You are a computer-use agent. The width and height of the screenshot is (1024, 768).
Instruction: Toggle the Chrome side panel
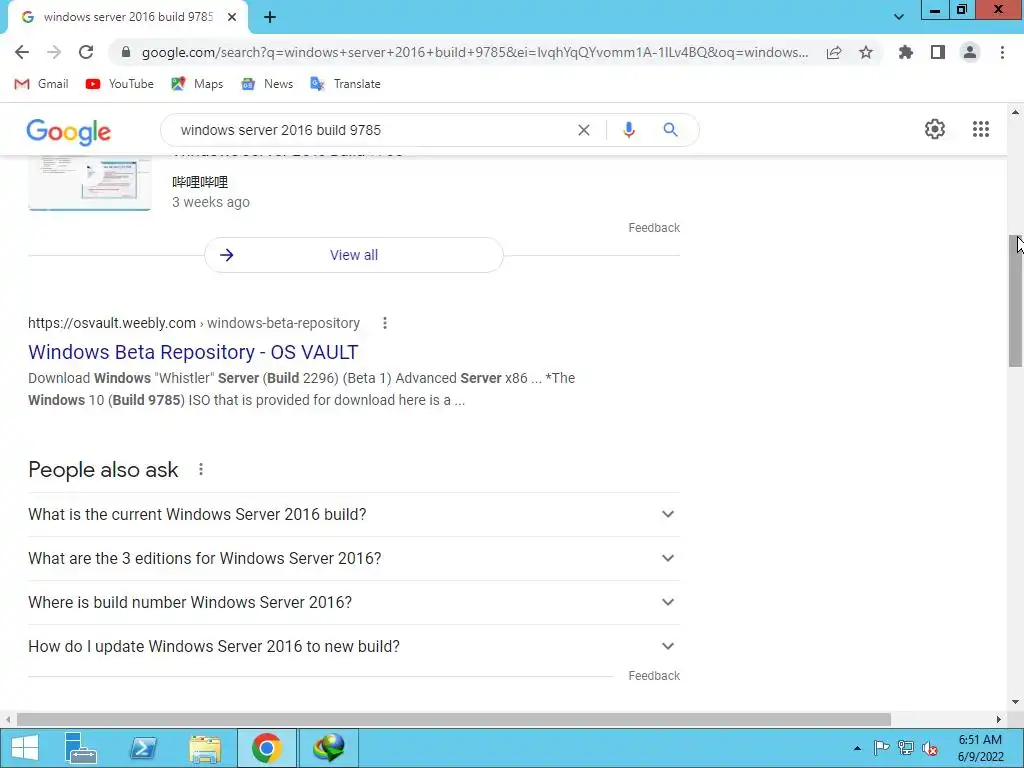pos(938,52)
